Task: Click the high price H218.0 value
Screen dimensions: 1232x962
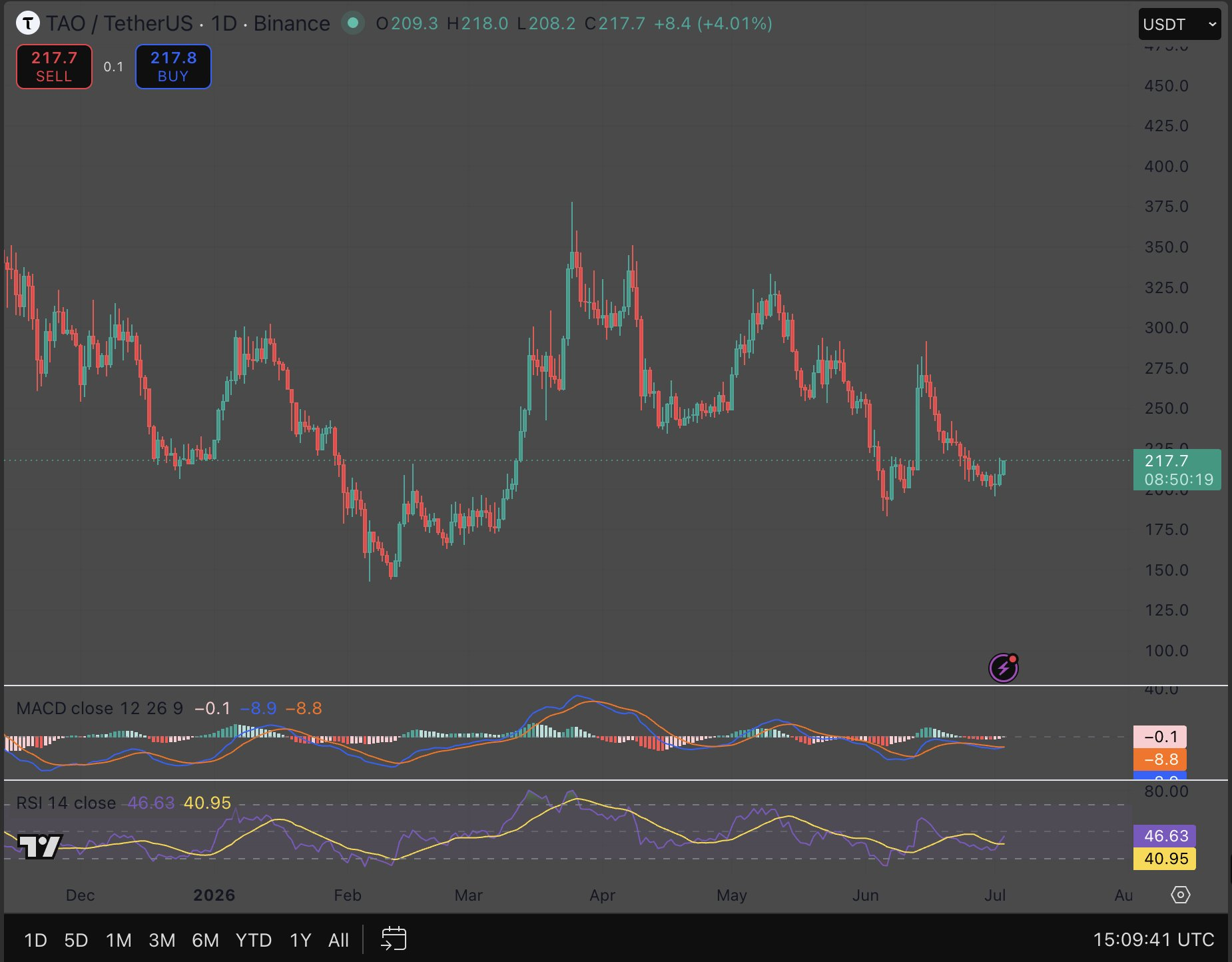Action: (477, 23)
